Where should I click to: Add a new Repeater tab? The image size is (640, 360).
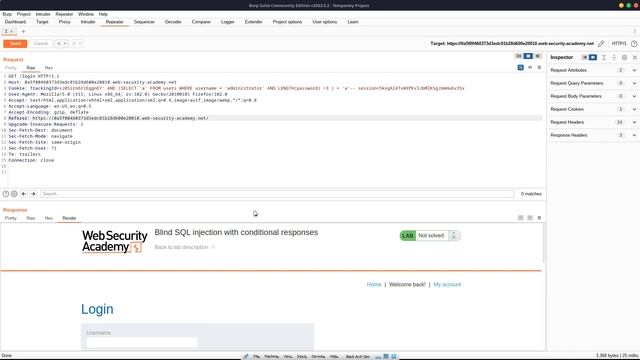click(x=23, y=31)
